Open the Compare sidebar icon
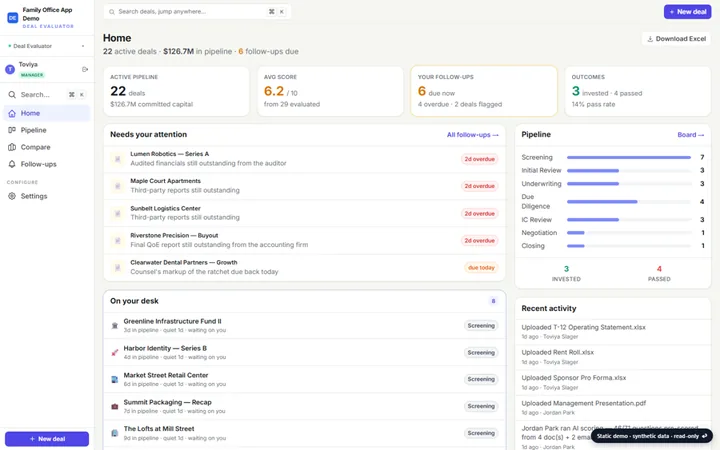Image resolution: width=720 pixels, height=450 pixels. (12, 147)
